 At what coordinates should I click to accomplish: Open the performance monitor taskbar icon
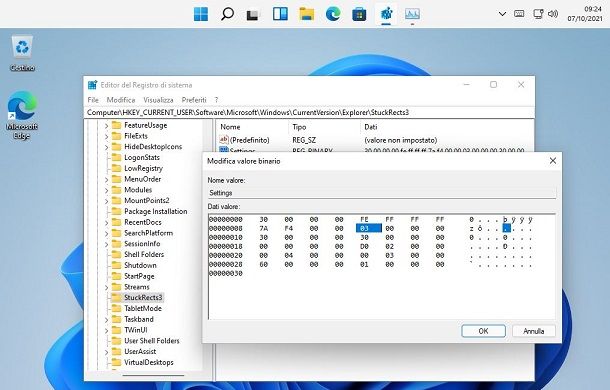[x=412, y=14]
